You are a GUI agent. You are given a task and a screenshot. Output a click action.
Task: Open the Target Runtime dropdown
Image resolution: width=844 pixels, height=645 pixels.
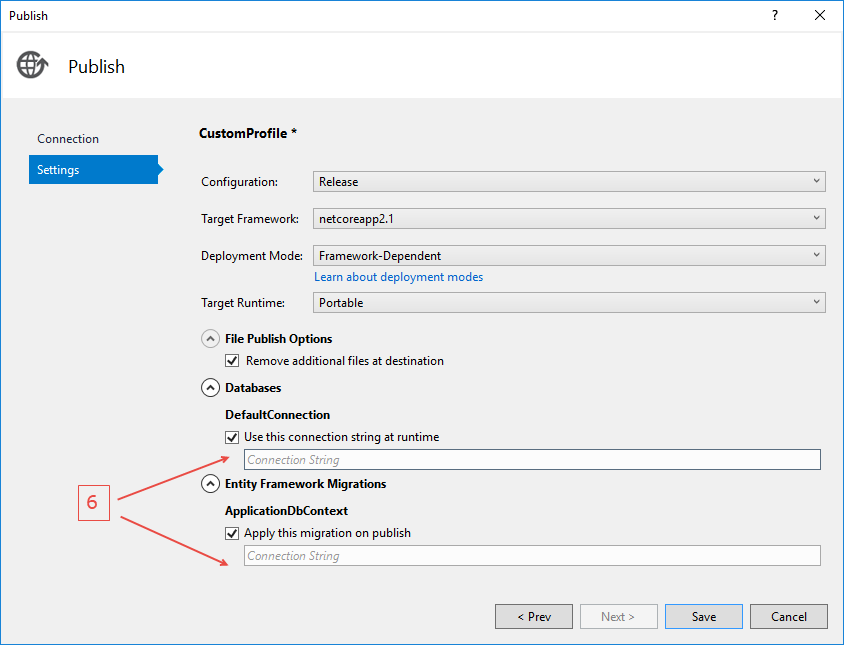tap(569, 302)
